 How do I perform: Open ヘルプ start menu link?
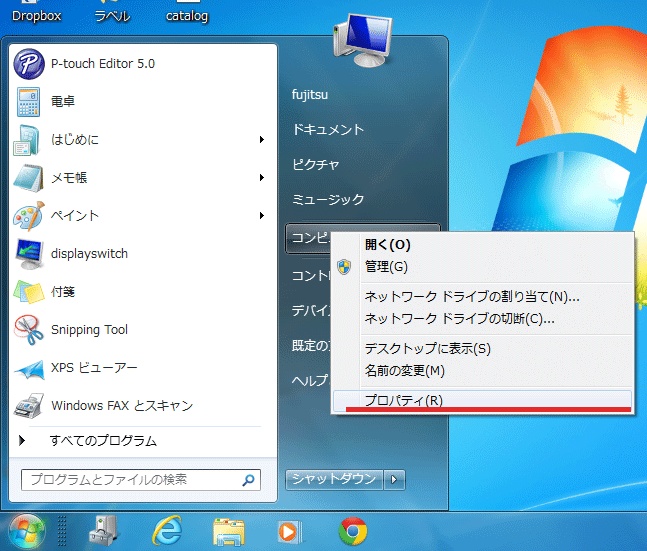click(x=310, y=380)
